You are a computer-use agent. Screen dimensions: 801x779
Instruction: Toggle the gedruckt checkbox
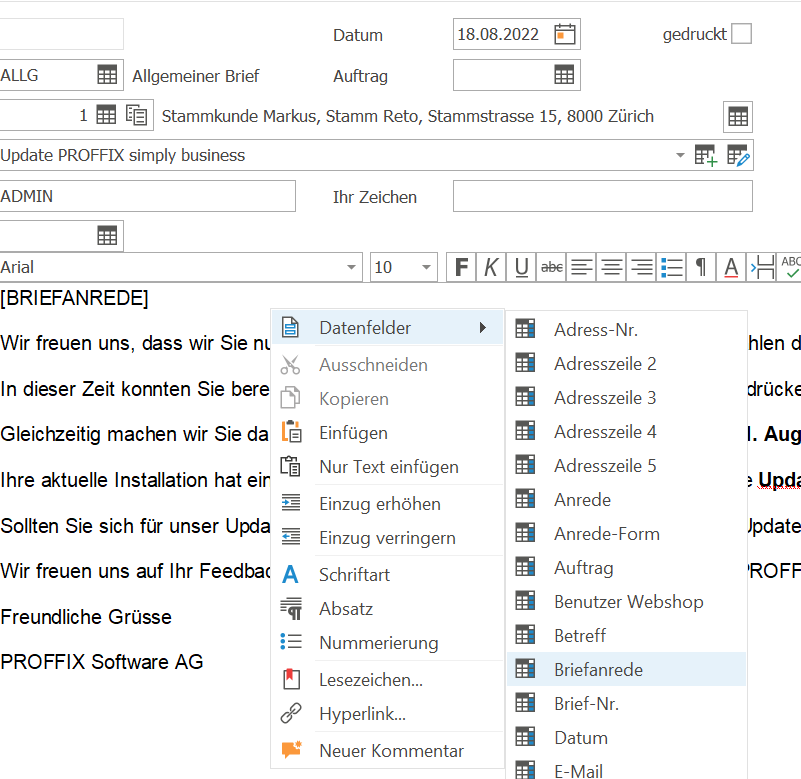[741, 34]
